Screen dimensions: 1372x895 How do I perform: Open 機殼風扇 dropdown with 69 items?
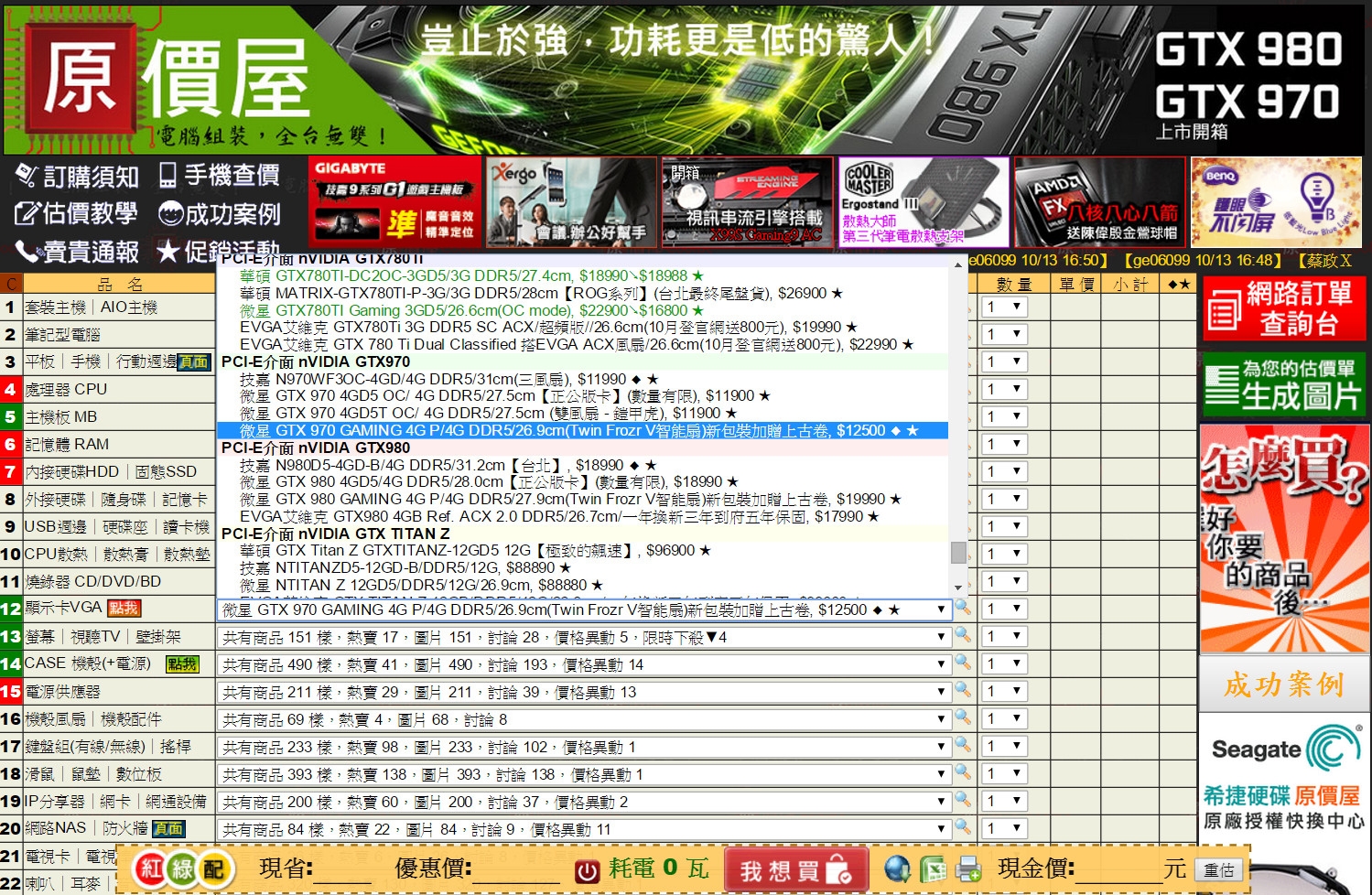pyautogui.click(x=584, y=719)
